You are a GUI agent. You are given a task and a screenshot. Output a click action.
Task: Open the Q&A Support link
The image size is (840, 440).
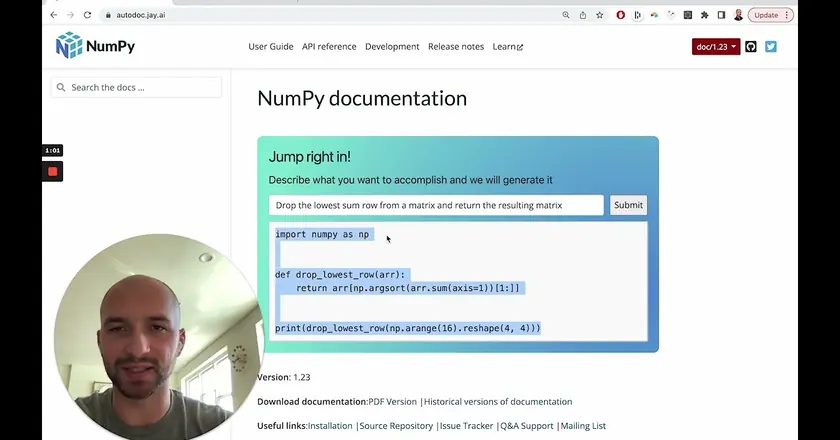tap(527, 426)
